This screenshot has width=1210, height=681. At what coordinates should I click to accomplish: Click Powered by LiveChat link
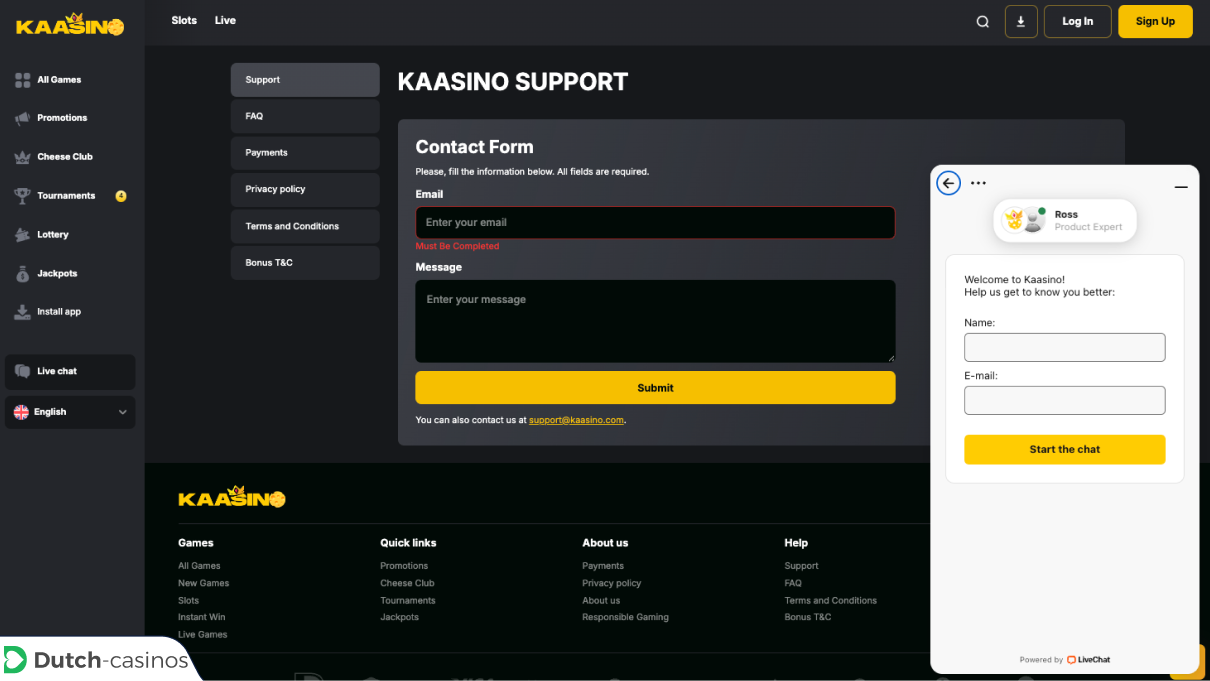point(1065,660)
